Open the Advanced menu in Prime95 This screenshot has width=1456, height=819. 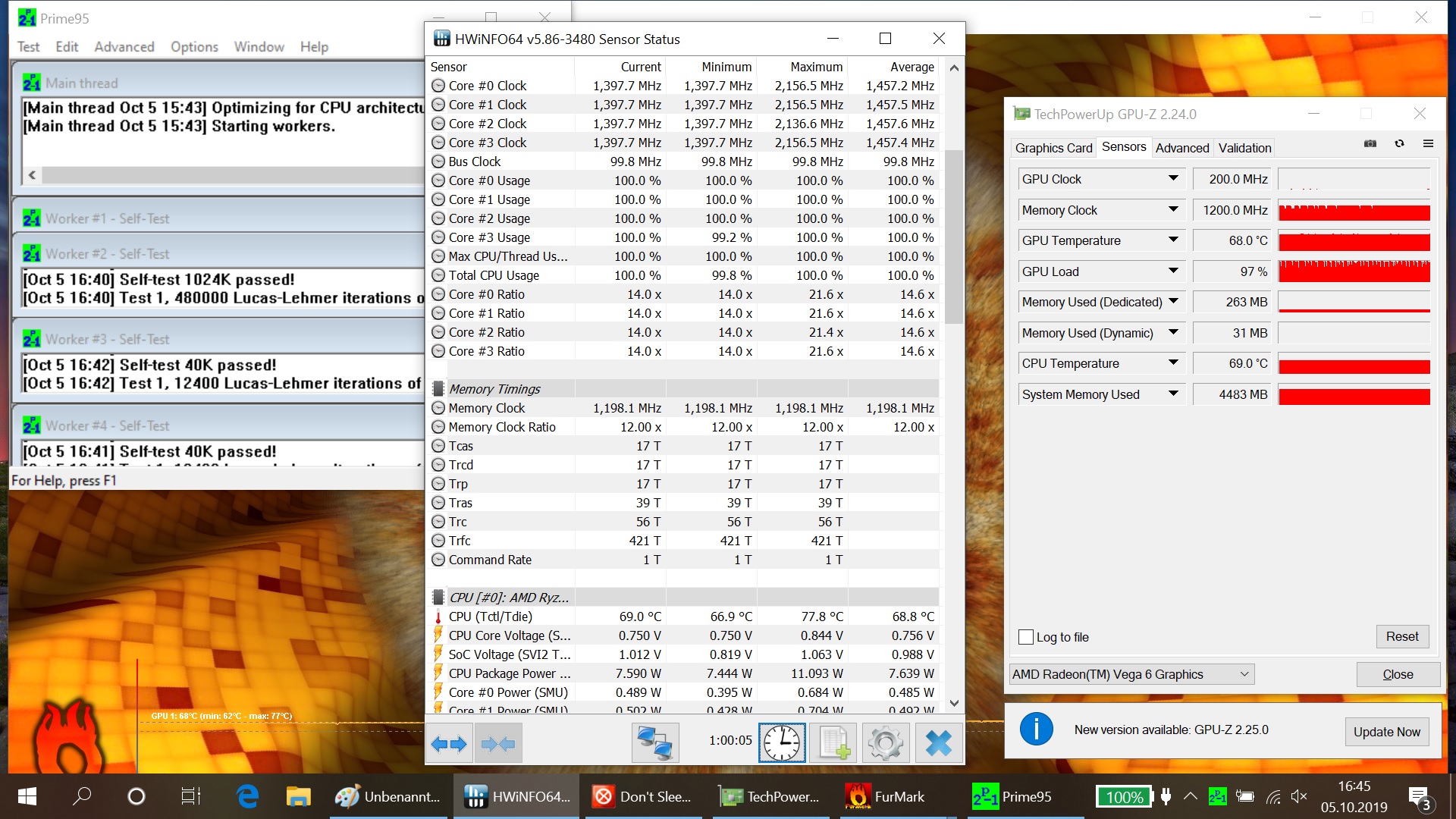[x=124, y=47]
